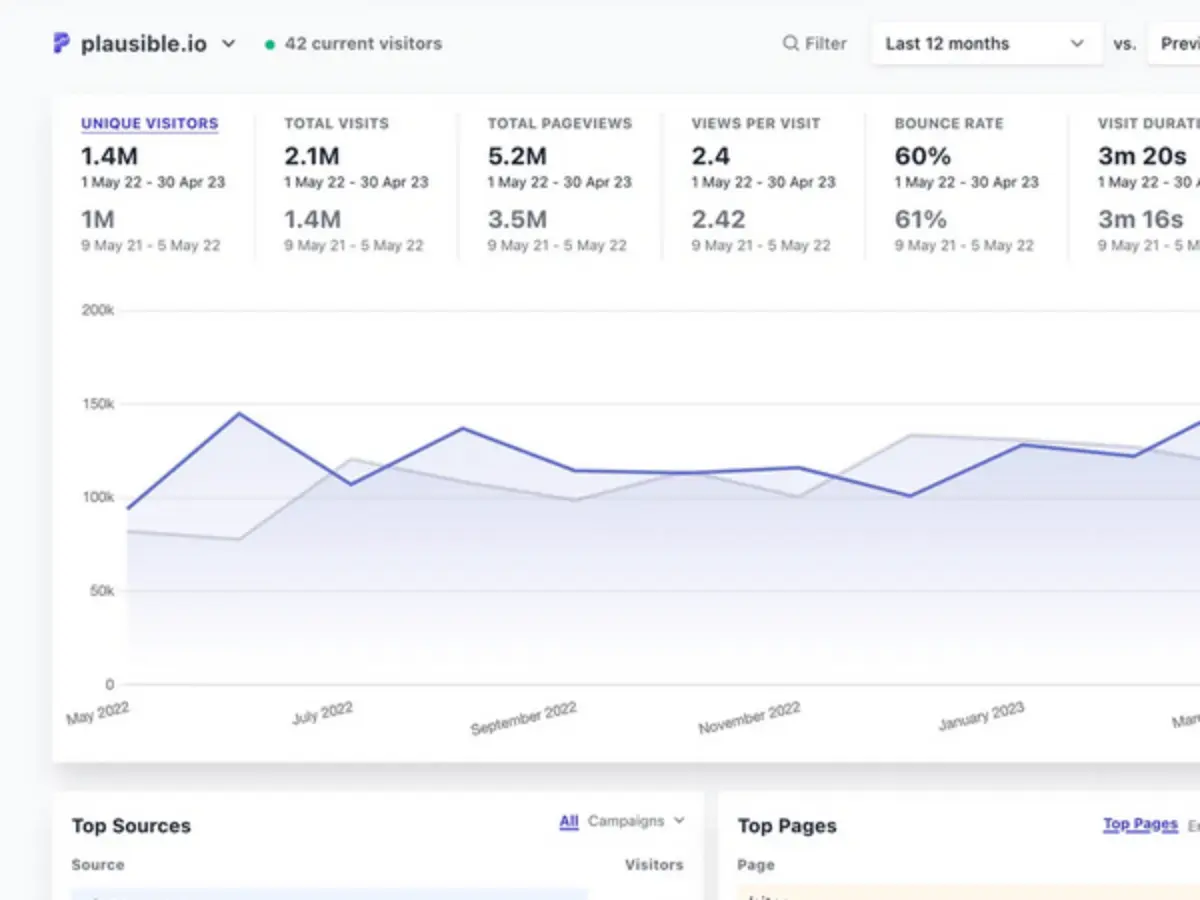The width and height of the screenshot is (1200, 900).
Task: Select the Visit Duration metric
Action: point(1147,123)
